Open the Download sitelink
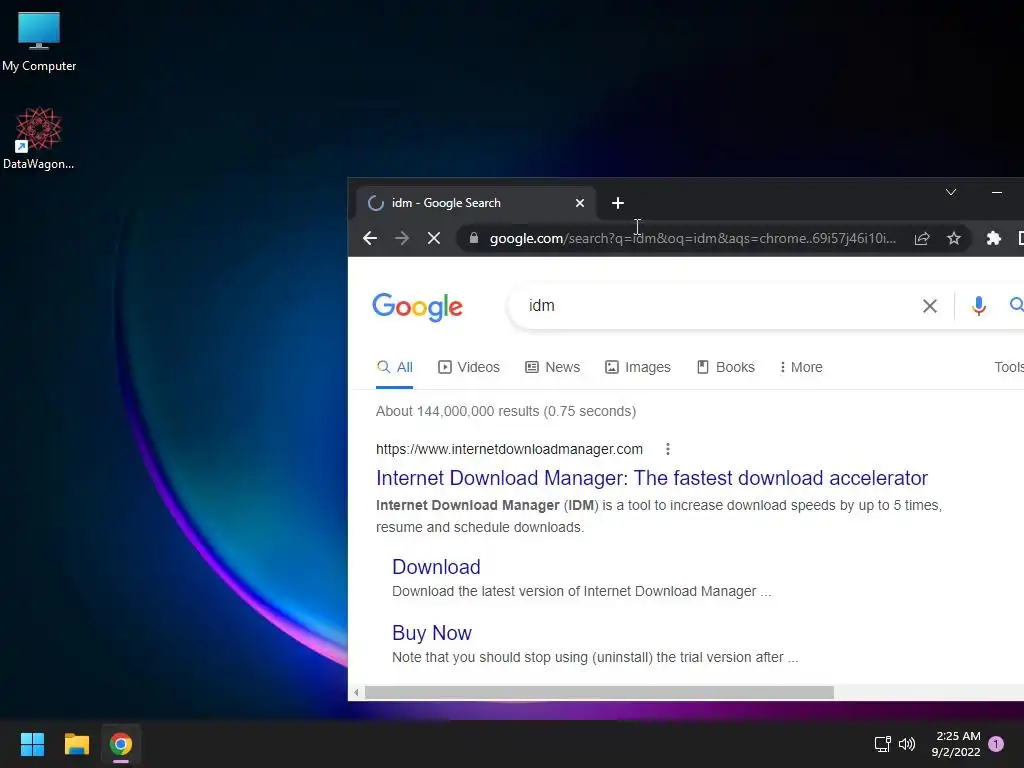The width and height of the screenshot is (1024, 768). (x=436, y=567)
